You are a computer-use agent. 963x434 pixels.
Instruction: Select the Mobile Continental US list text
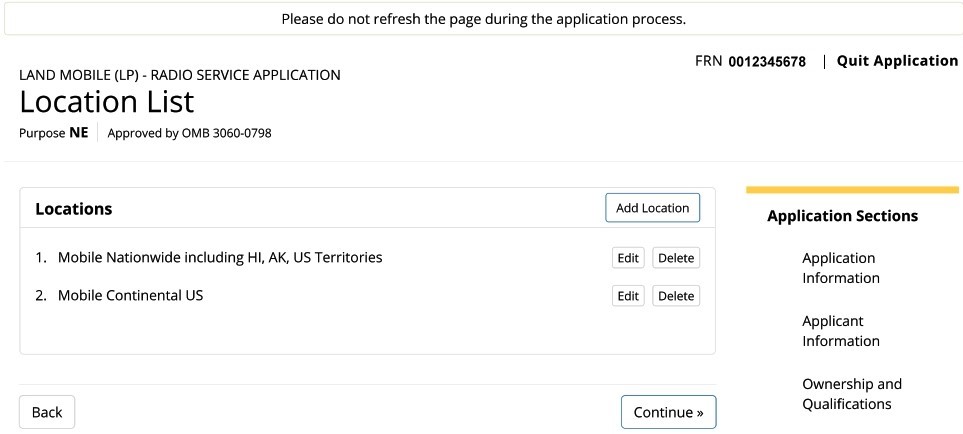[130, 295]
